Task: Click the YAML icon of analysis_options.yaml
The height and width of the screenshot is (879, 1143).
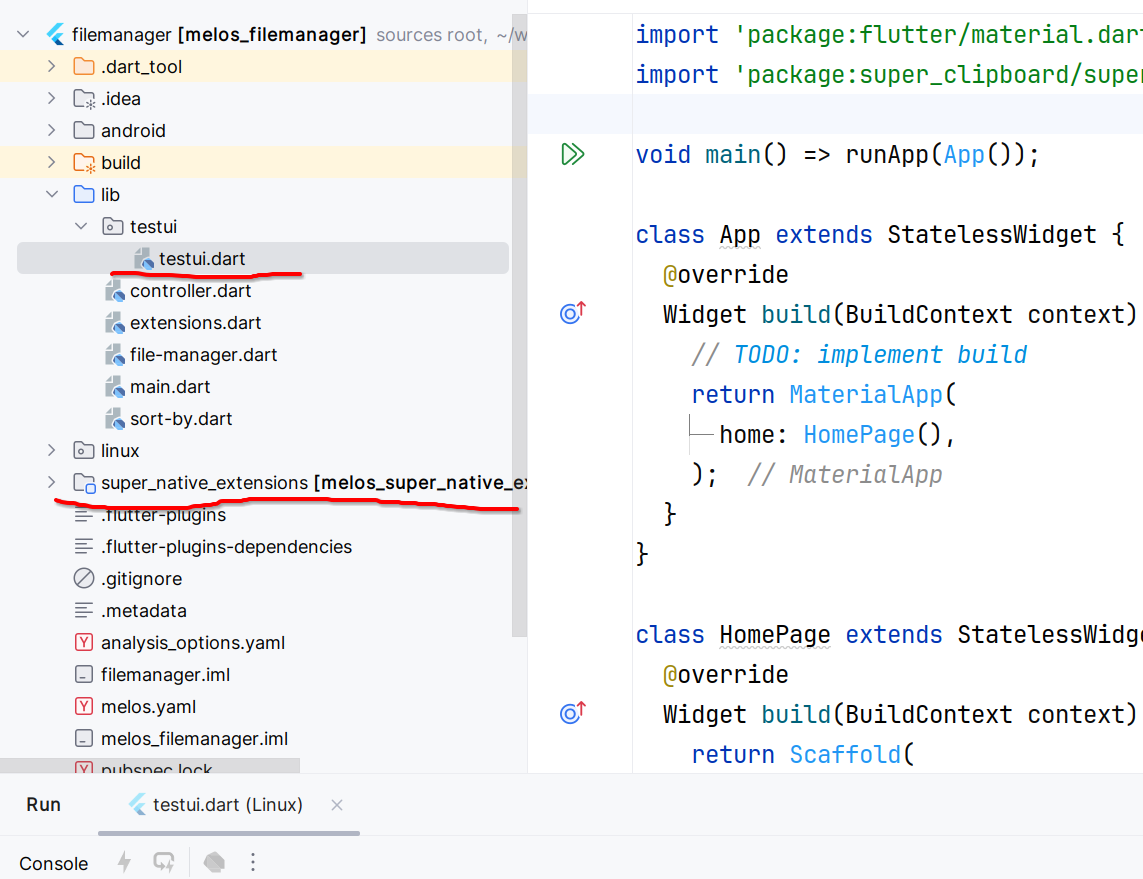Action: (x=84, y=643)
